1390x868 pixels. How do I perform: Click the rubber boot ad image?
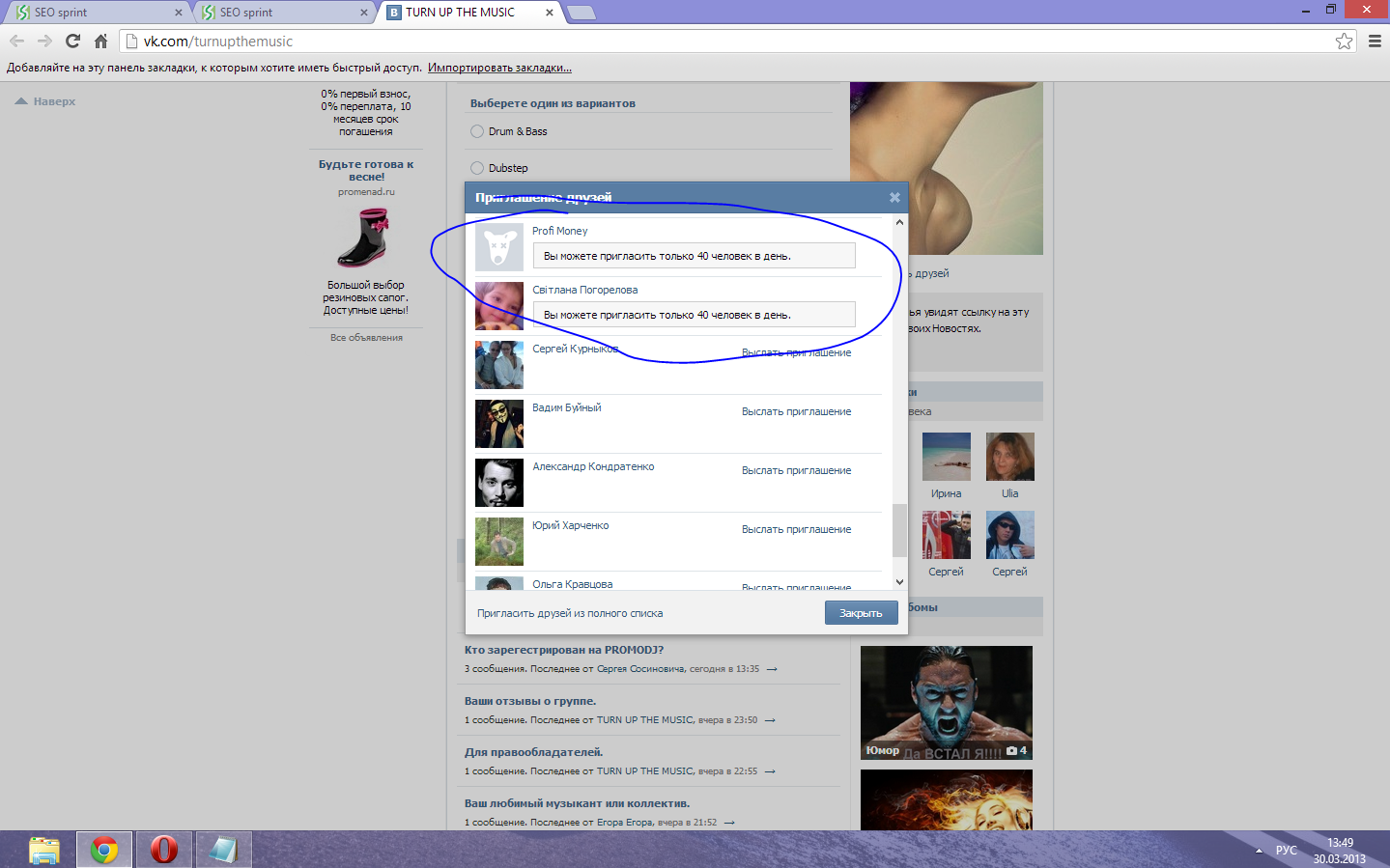click(x=365, y=238)
